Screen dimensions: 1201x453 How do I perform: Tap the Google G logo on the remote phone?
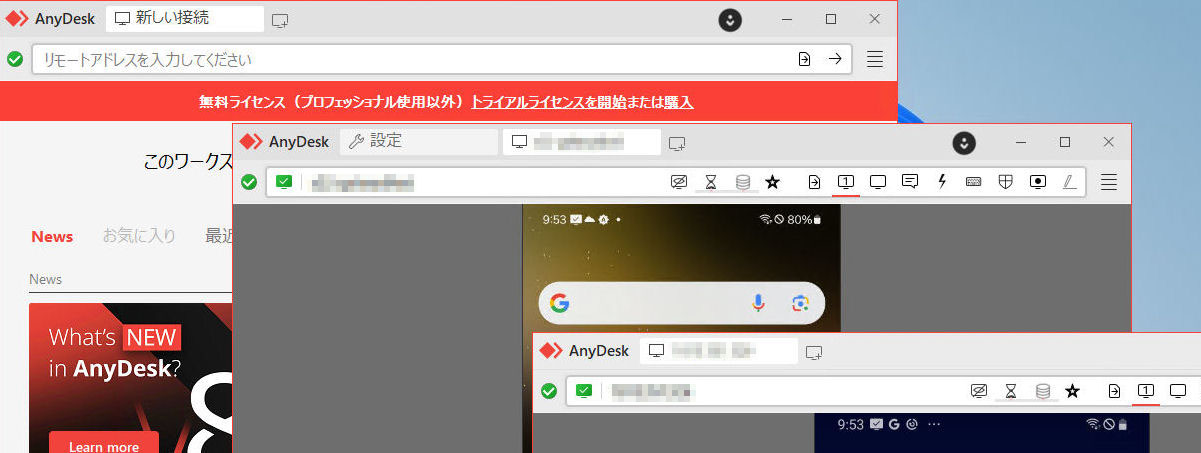[x=559, y=303]
